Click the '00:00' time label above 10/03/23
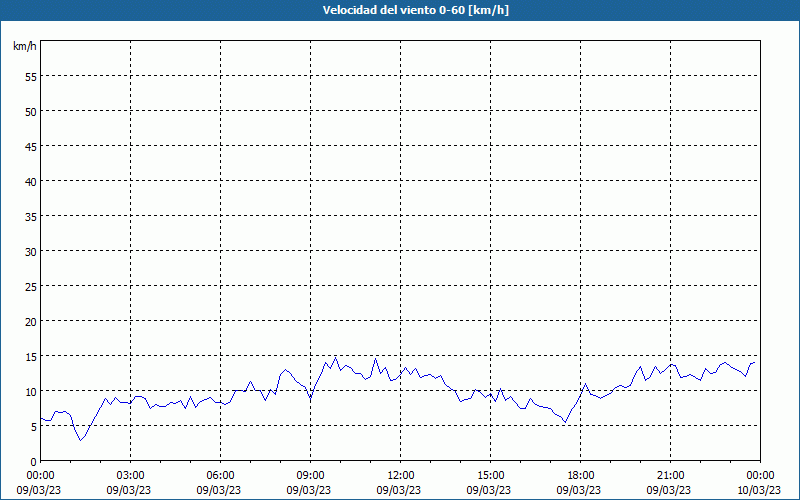 click(x=760, y=475)
